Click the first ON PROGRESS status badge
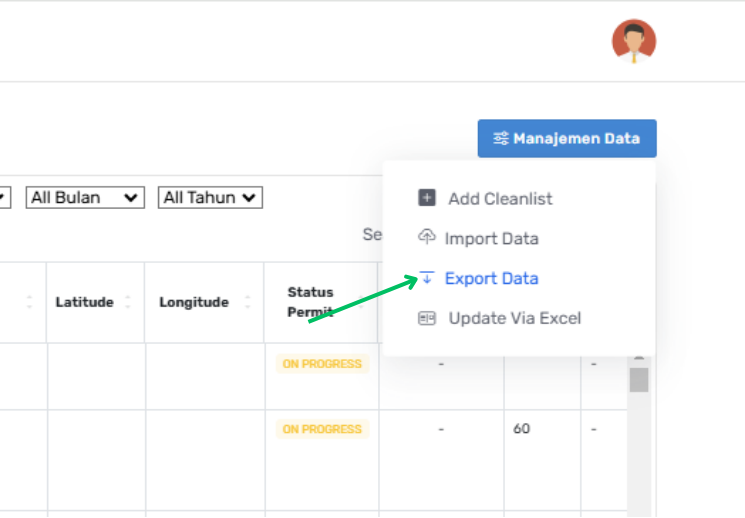745x518 pixels. coord(322,364)
